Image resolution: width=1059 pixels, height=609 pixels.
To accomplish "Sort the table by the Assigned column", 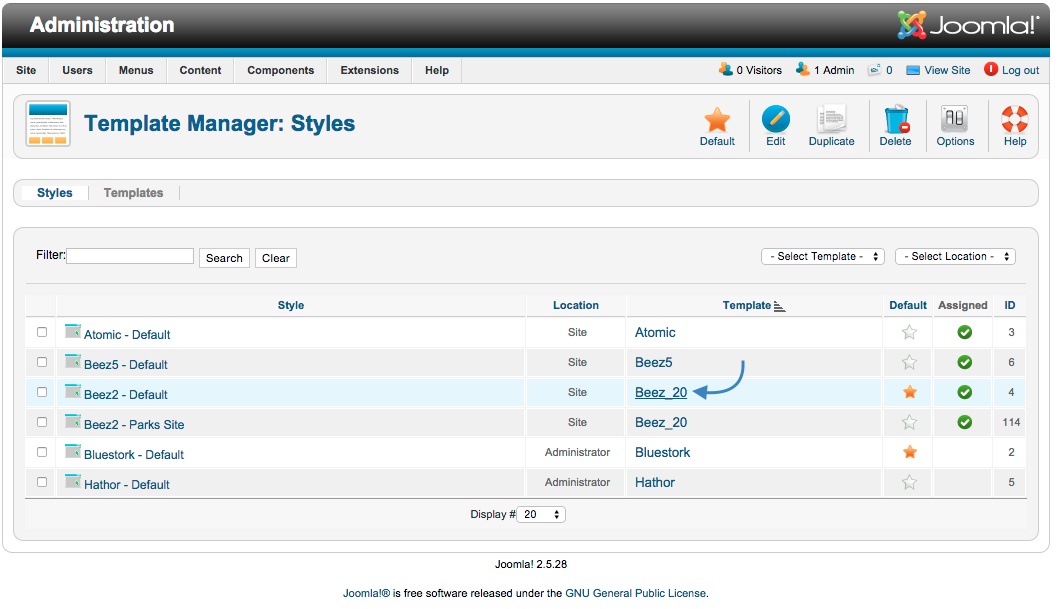I will pyautogui.click(x=962, y=306).
